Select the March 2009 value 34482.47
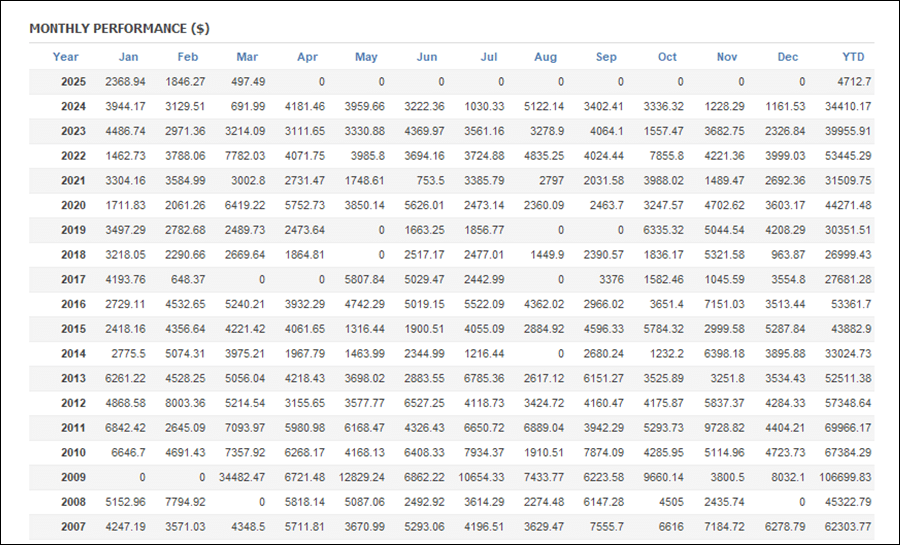 (x=242, y=477)
